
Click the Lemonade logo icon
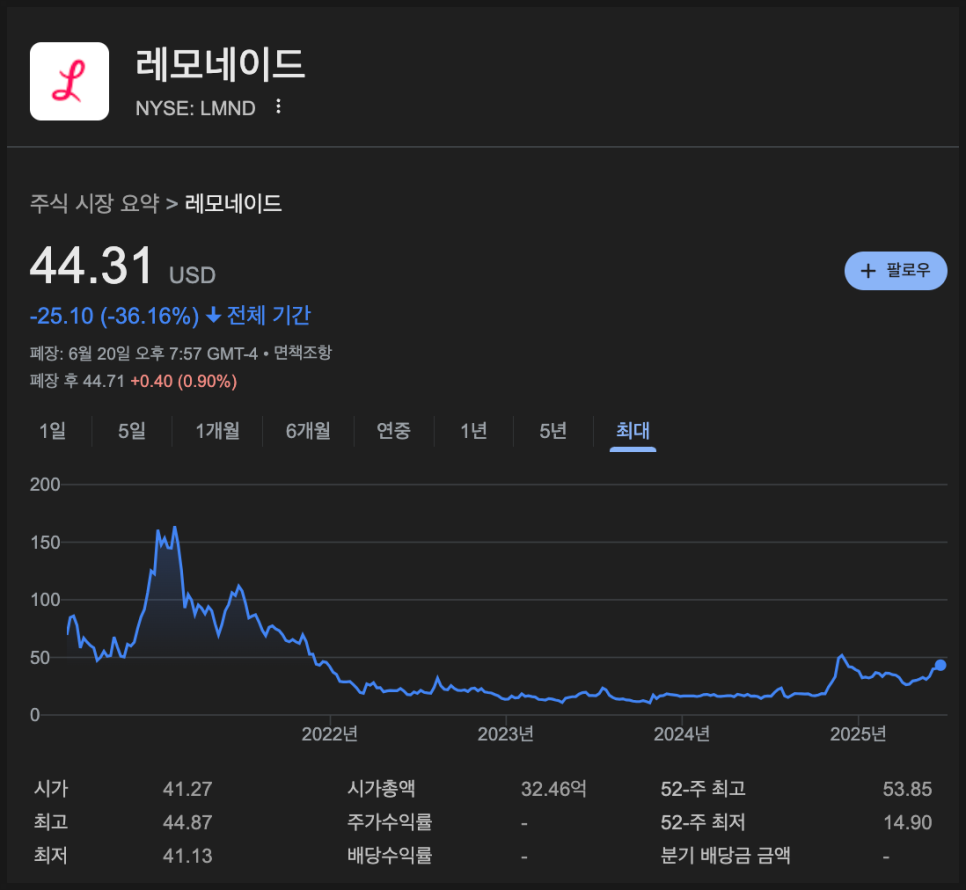click(x=70, y=81)
